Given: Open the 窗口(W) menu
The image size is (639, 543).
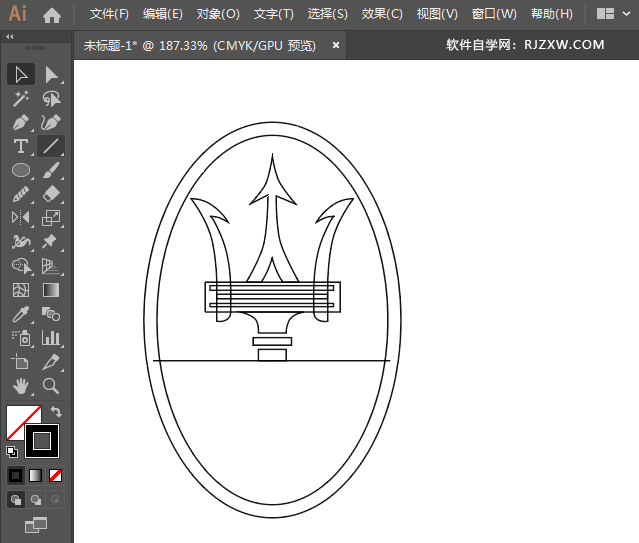Looking at the screenshot, I should click(494, 14).
